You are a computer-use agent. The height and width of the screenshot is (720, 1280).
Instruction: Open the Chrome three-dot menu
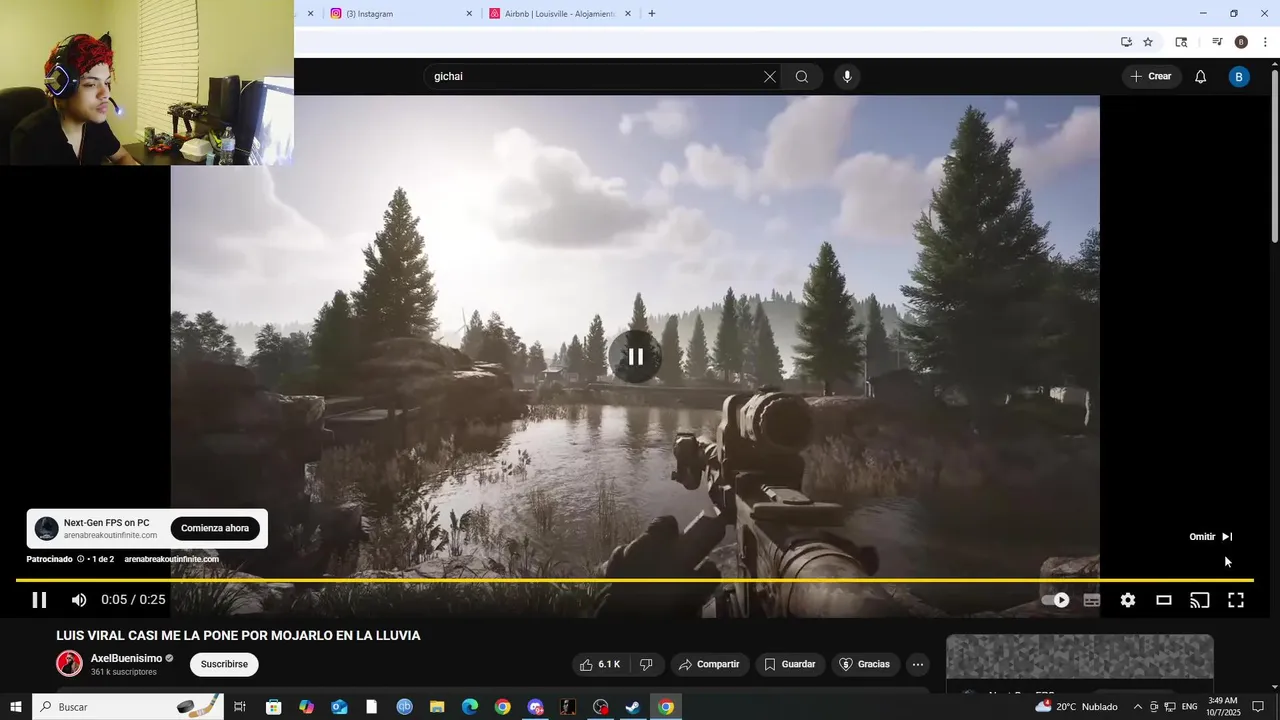[x=1265, y=42]
